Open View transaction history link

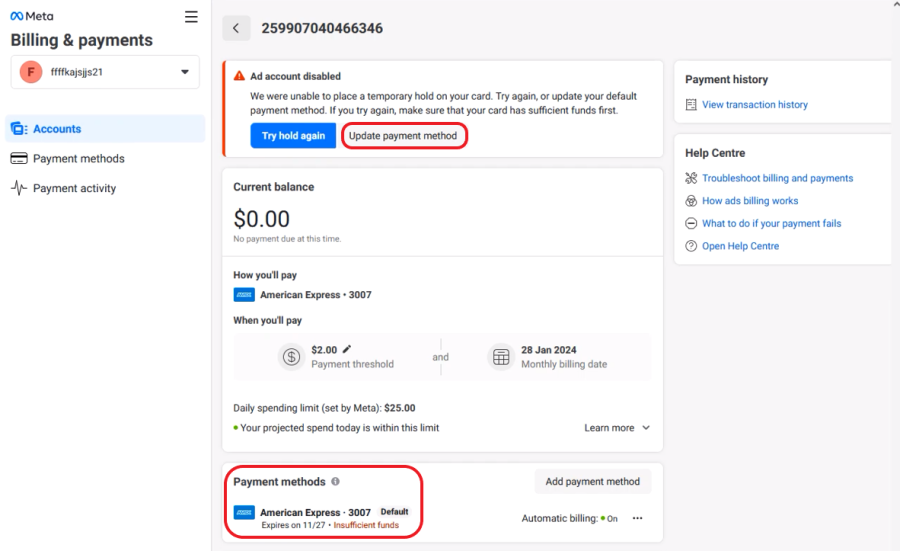(754, 105)
